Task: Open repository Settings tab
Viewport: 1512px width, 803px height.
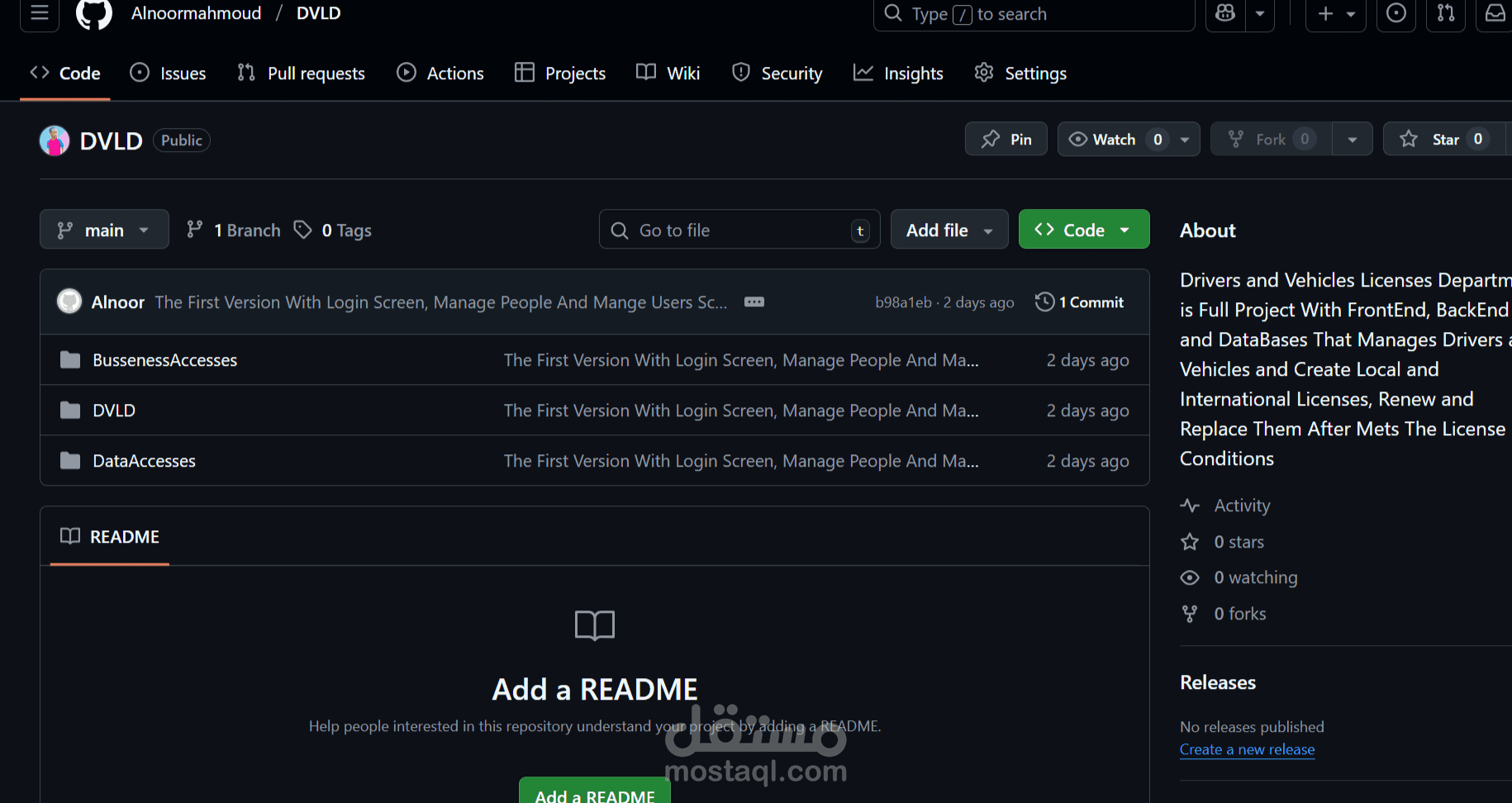Action: pyautogui.click(x=1020, y=74)
